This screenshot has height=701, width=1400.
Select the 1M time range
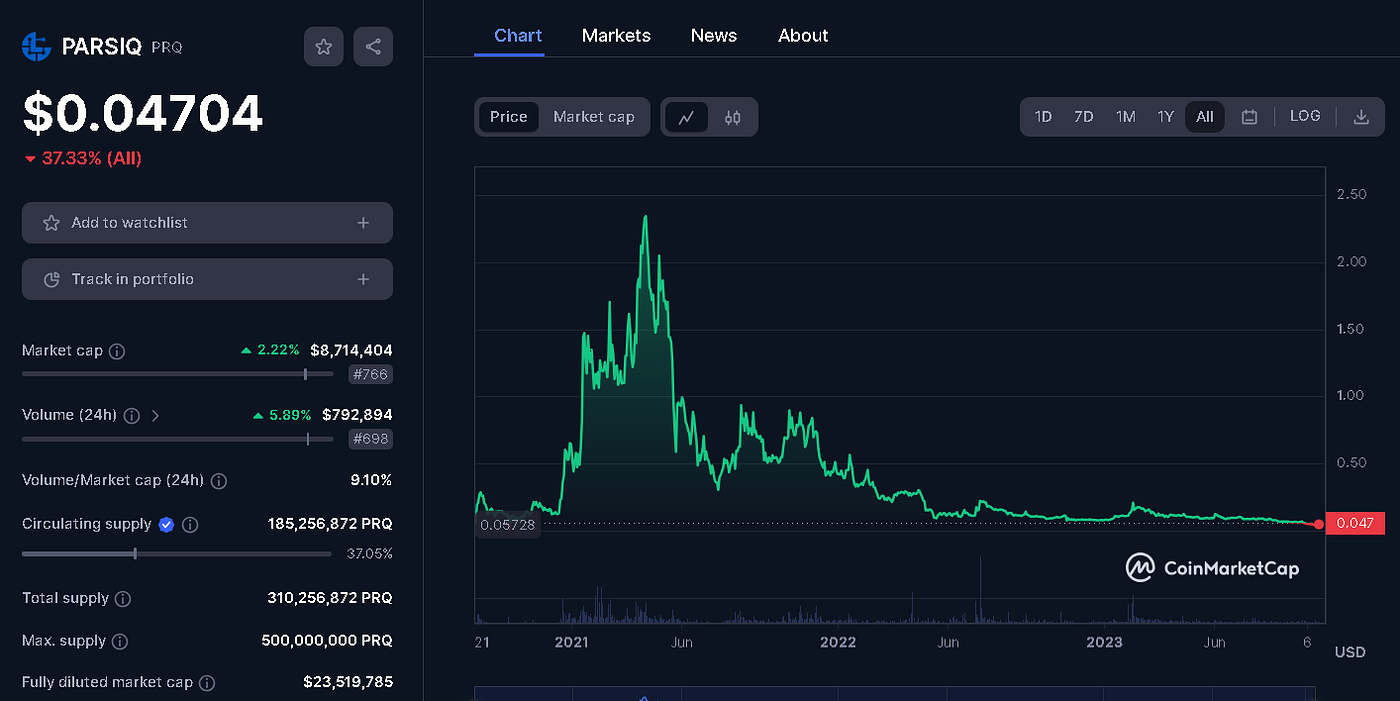[1126, 117]
